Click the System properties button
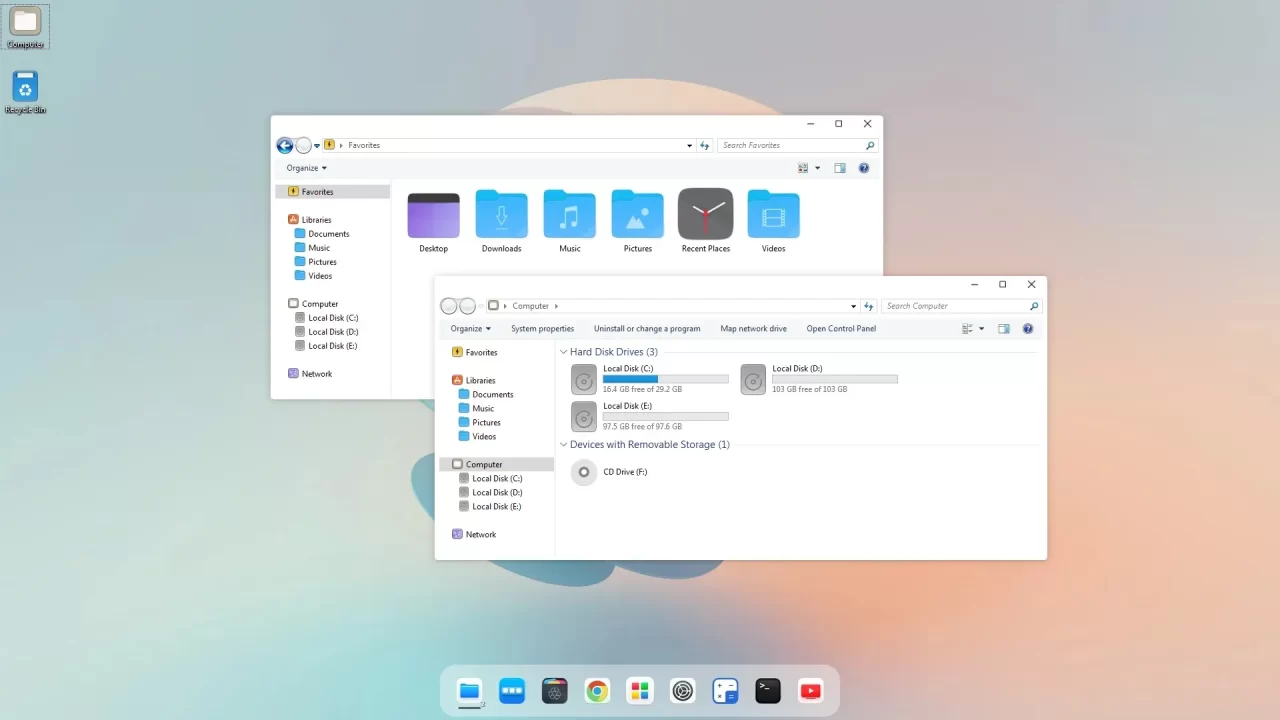 tap(542, 329)
